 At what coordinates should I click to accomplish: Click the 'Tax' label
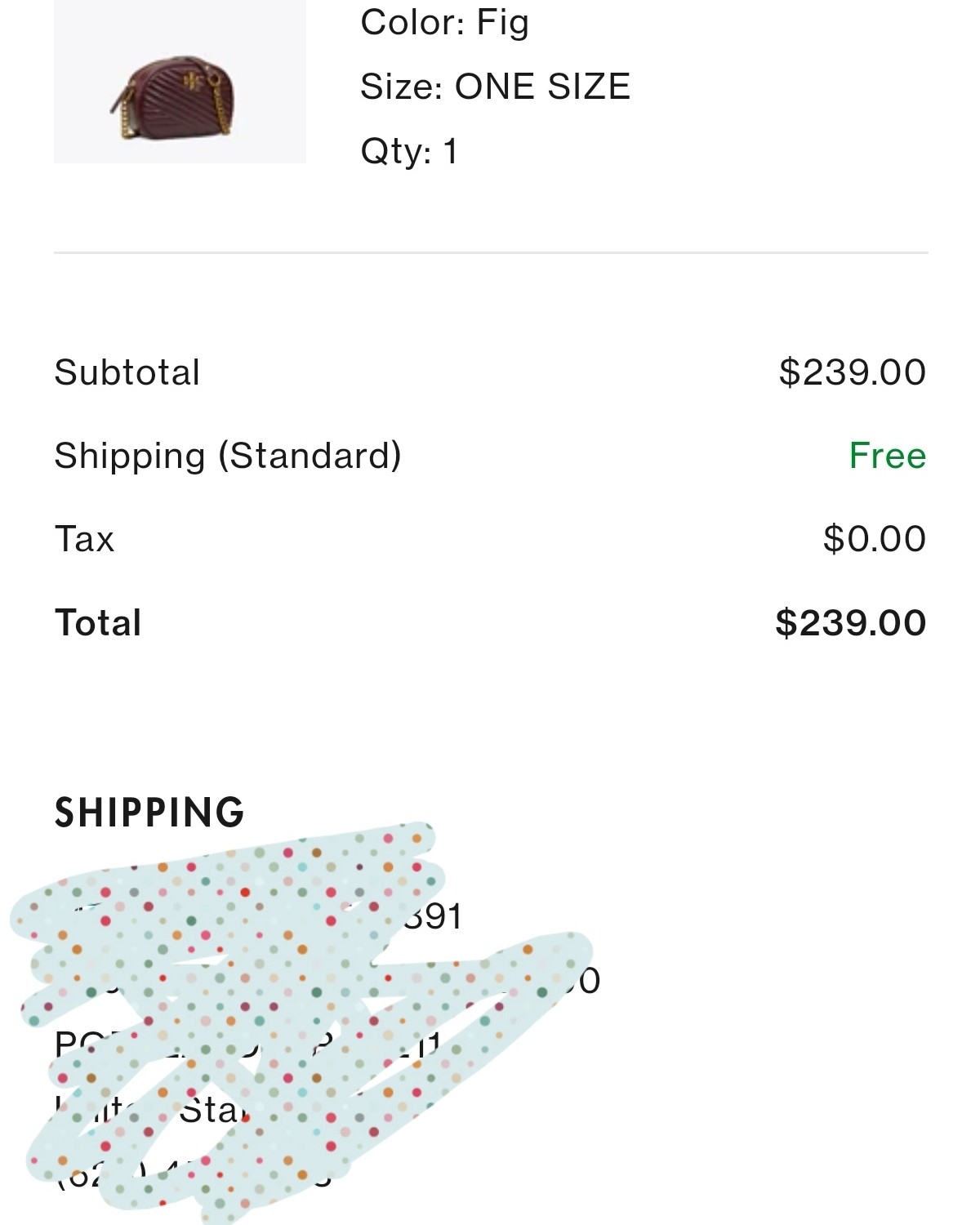(84, 539)
